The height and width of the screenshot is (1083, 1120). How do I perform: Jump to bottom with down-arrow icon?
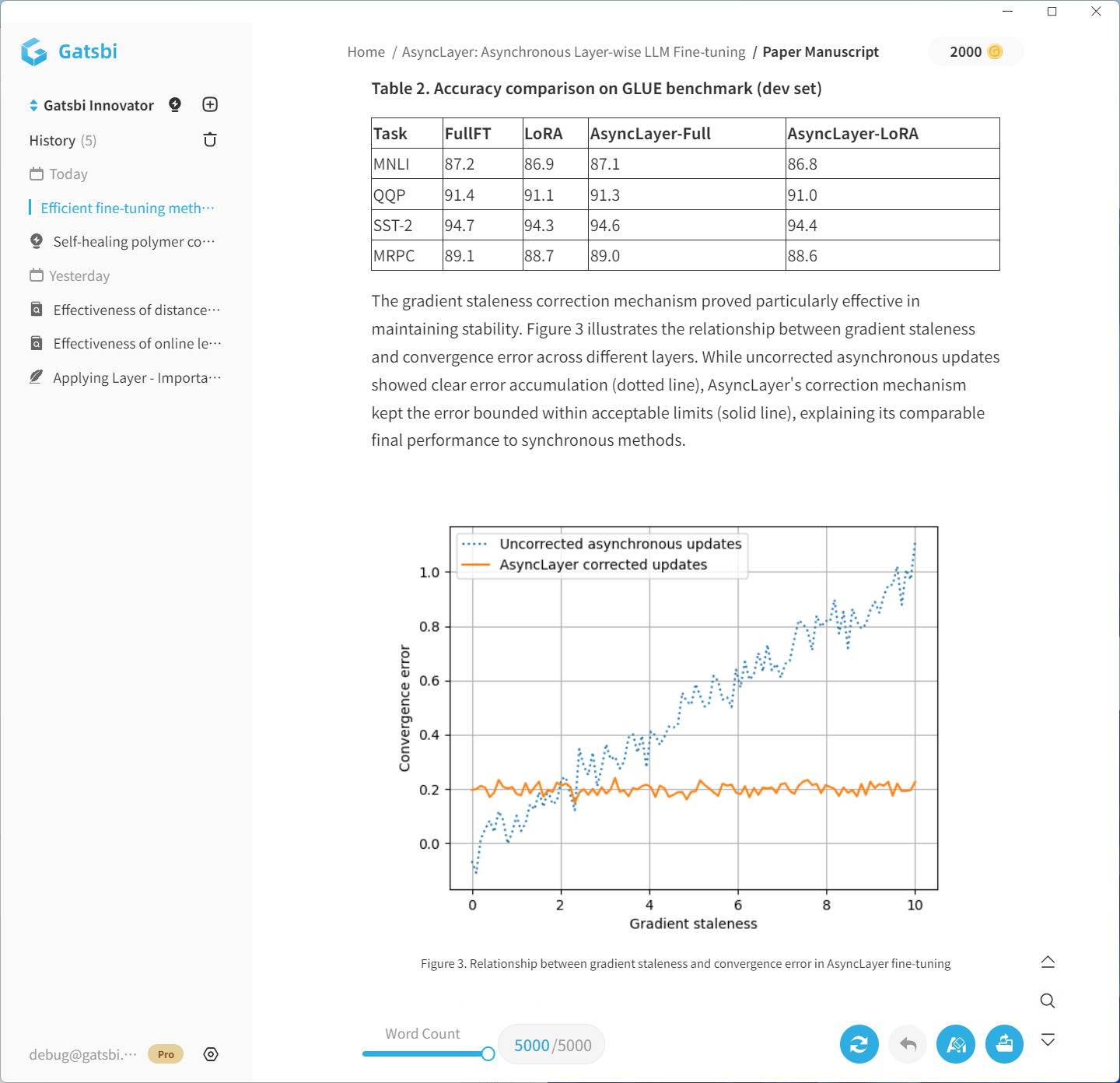click(x=1048, y=1040)
